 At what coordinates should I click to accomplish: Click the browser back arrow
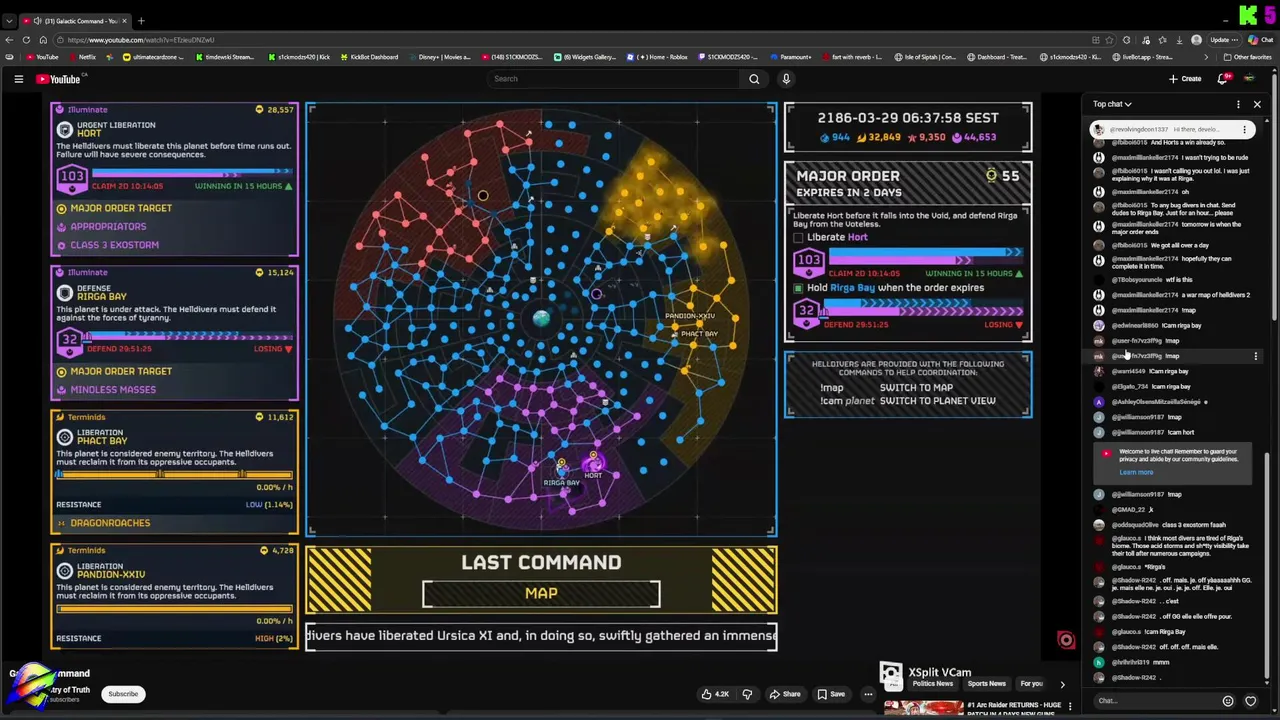tap(10, 40)
